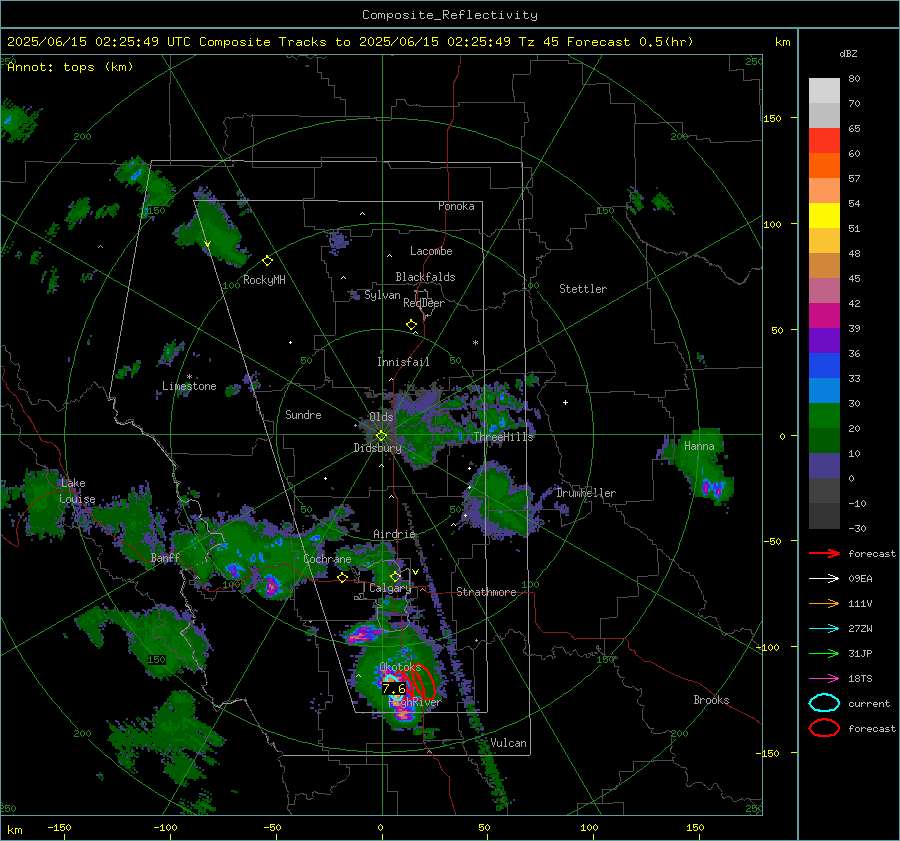The width and height of the screenshot is (900, 841).
Task: Click the Sylvan map label
Action: [382, 295]
